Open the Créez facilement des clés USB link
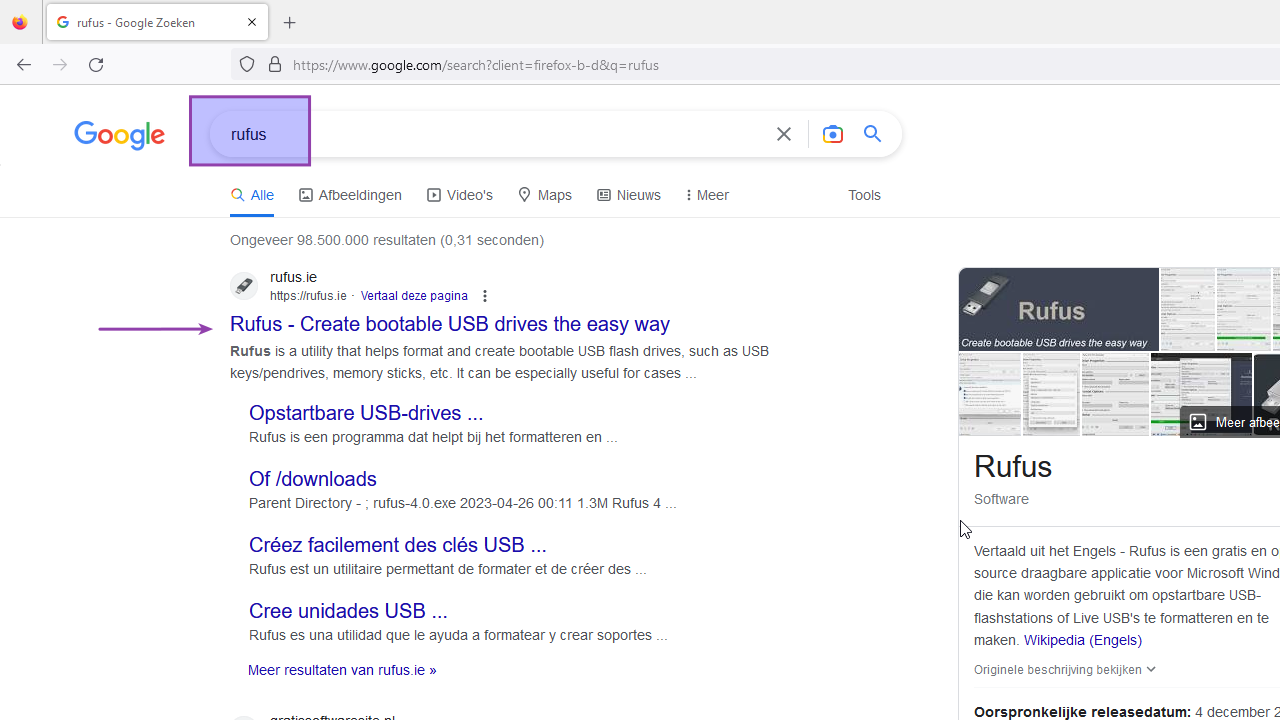Image resolution: width=1280 pixels, height=720 pixels. (x=398, y=545)
